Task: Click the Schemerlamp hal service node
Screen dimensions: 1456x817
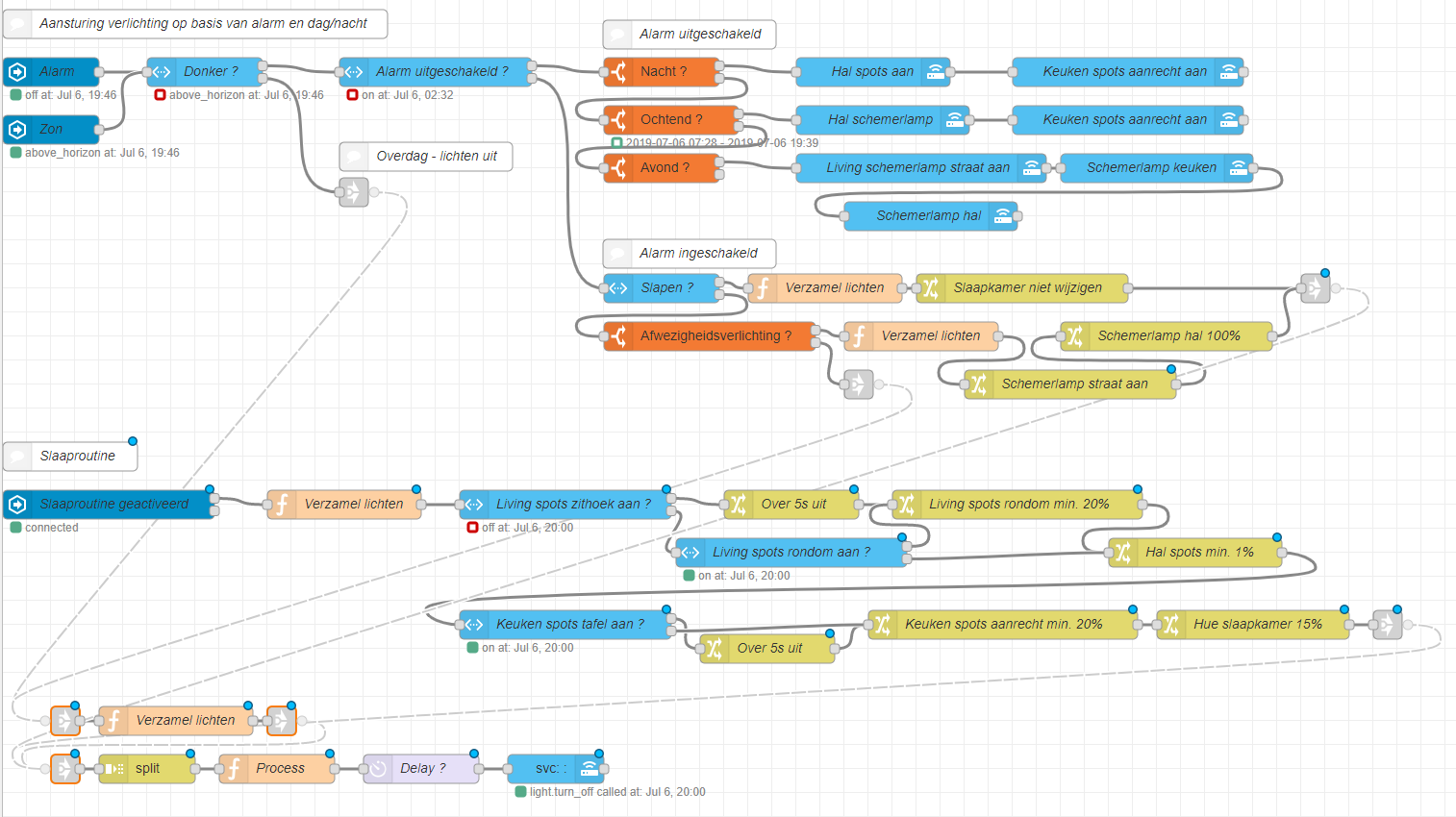Action: click(928, 216)
